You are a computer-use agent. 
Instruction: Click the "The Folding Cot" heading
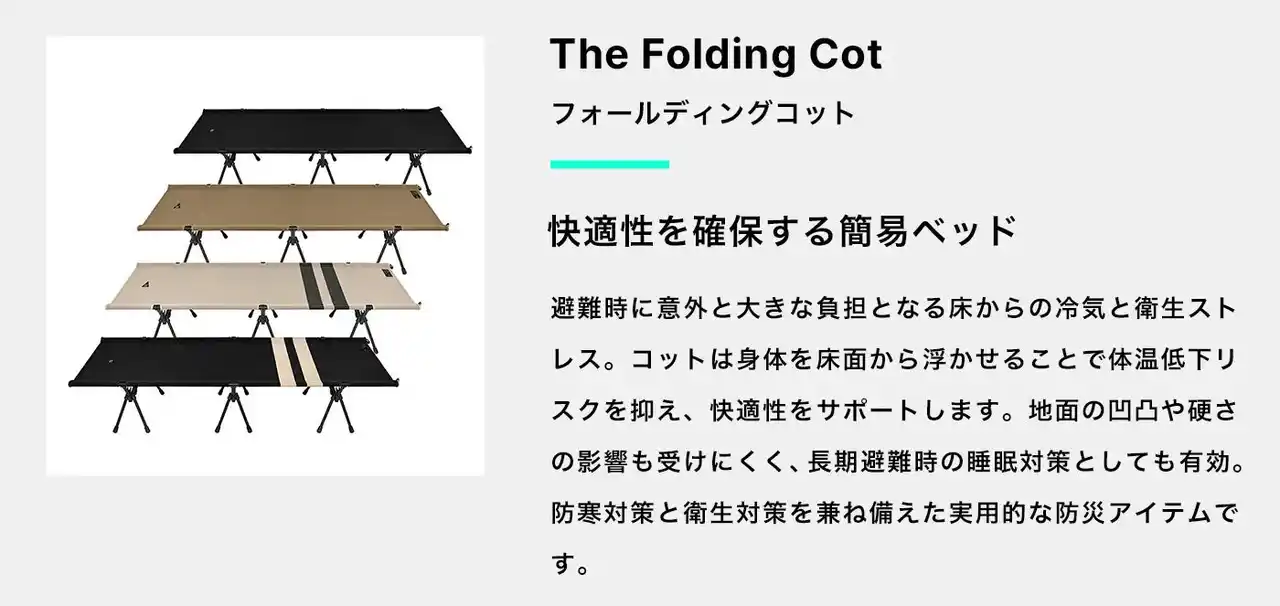coord(716,54)
